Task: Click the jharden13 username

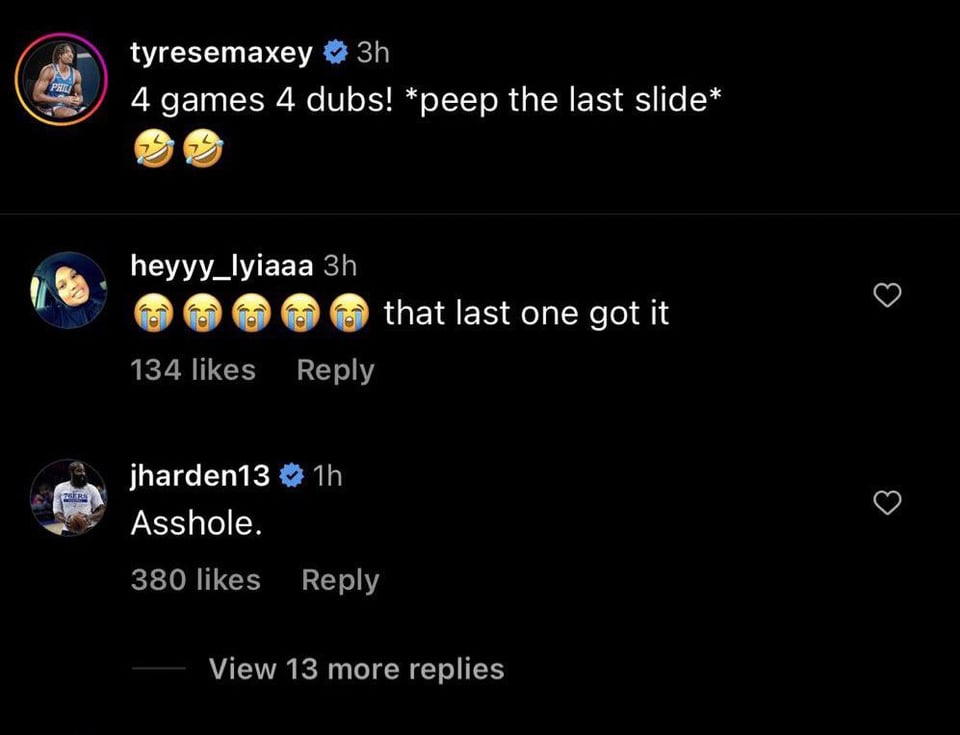Action: click(200, 476)
